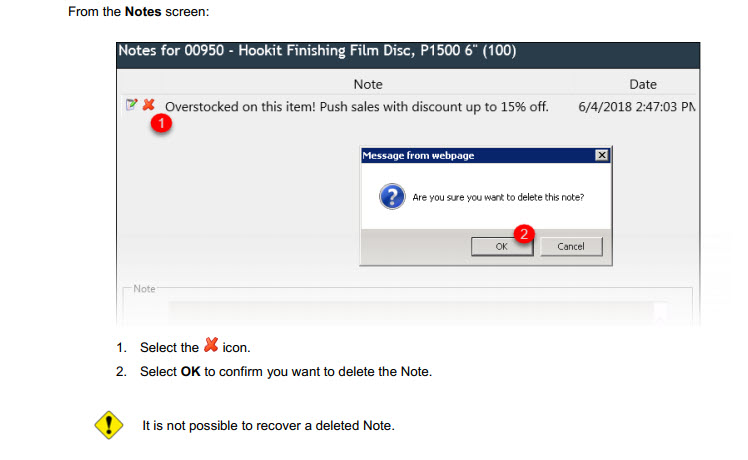Viewport: 748px width, 460px height.
Task: Select the Overstocked on this item note text
Action: [x=356, y=106]
